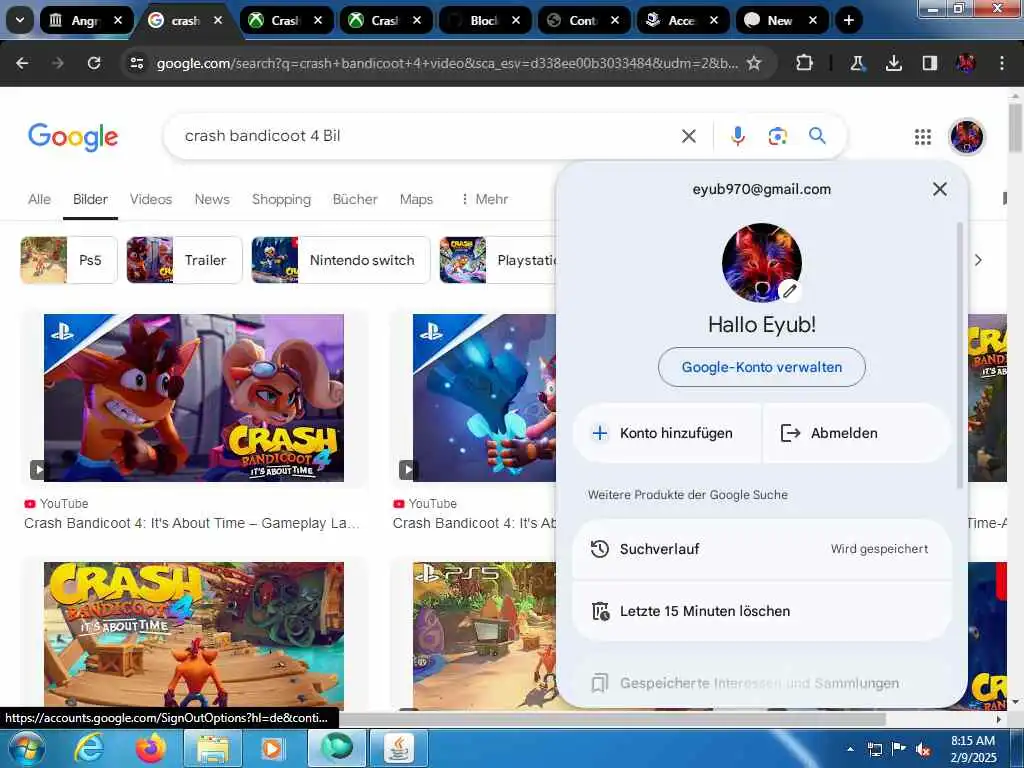This screenshot has width=1024, height=768.
Task: Open the Downloads icon in toolbar
Action: (x=893, y=63)
